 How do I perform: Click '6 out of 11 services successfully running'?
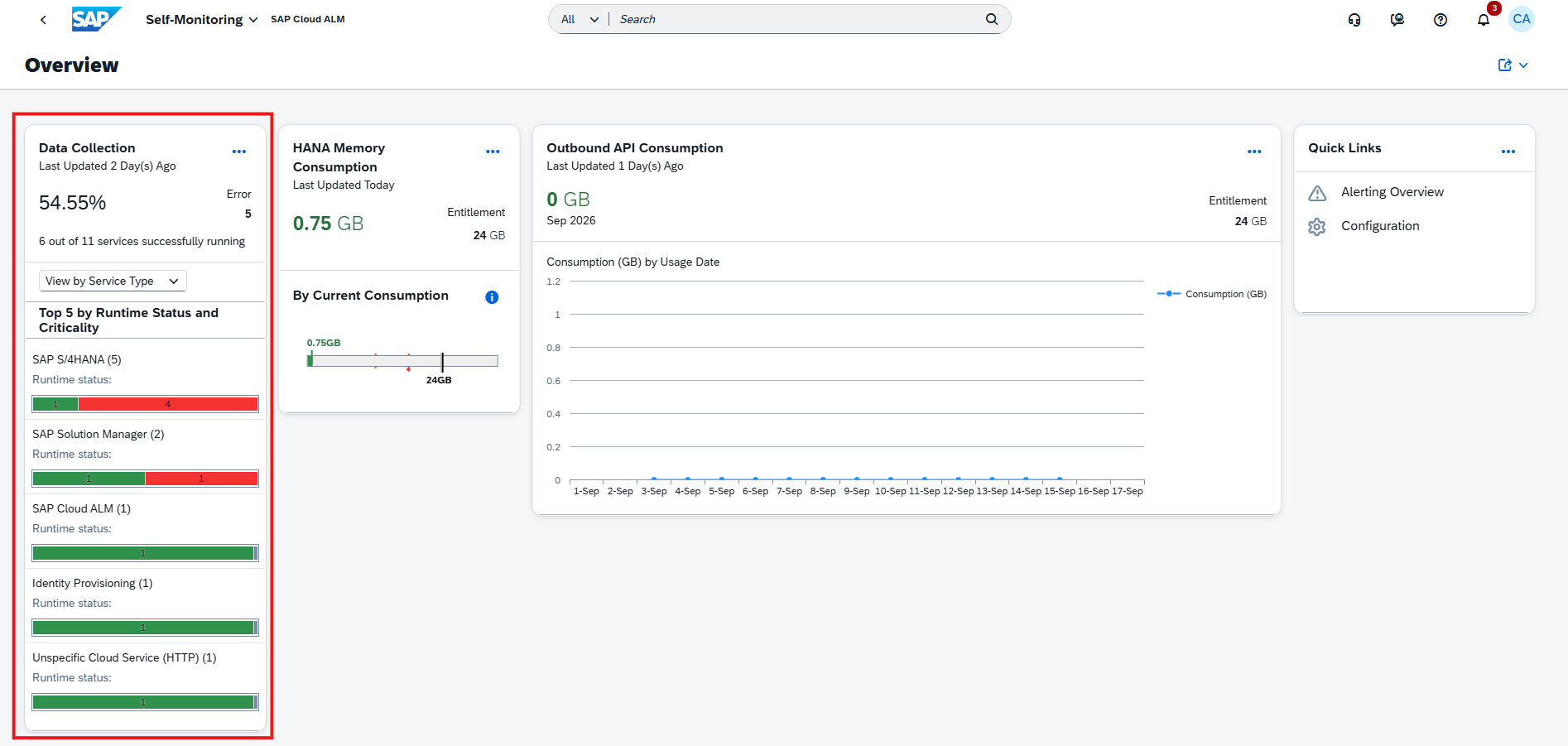[142, 241]
